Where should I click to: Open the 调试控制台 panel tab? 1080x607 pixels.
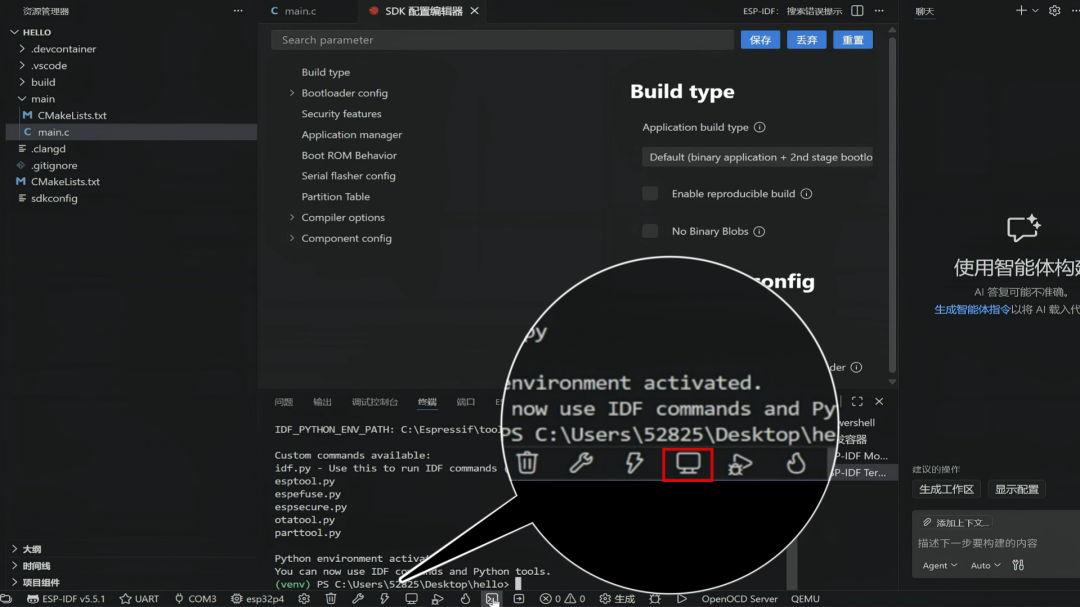click(375, 402)
